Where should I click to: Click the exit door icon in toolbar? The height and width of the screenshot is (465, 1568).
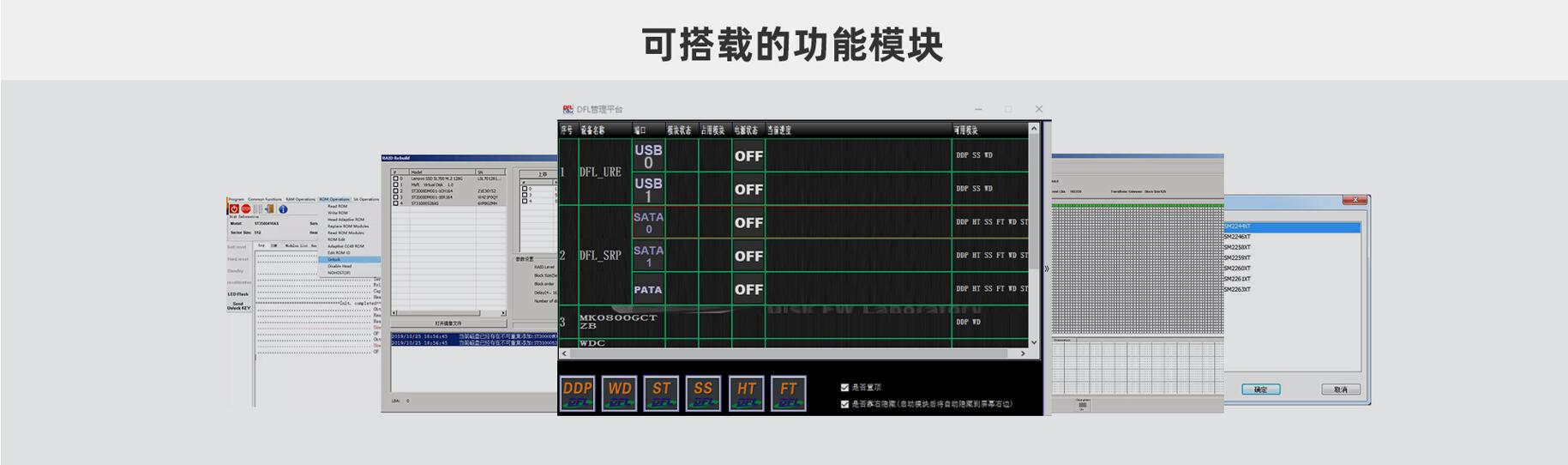pyautogui.click(x=269, y=209)
